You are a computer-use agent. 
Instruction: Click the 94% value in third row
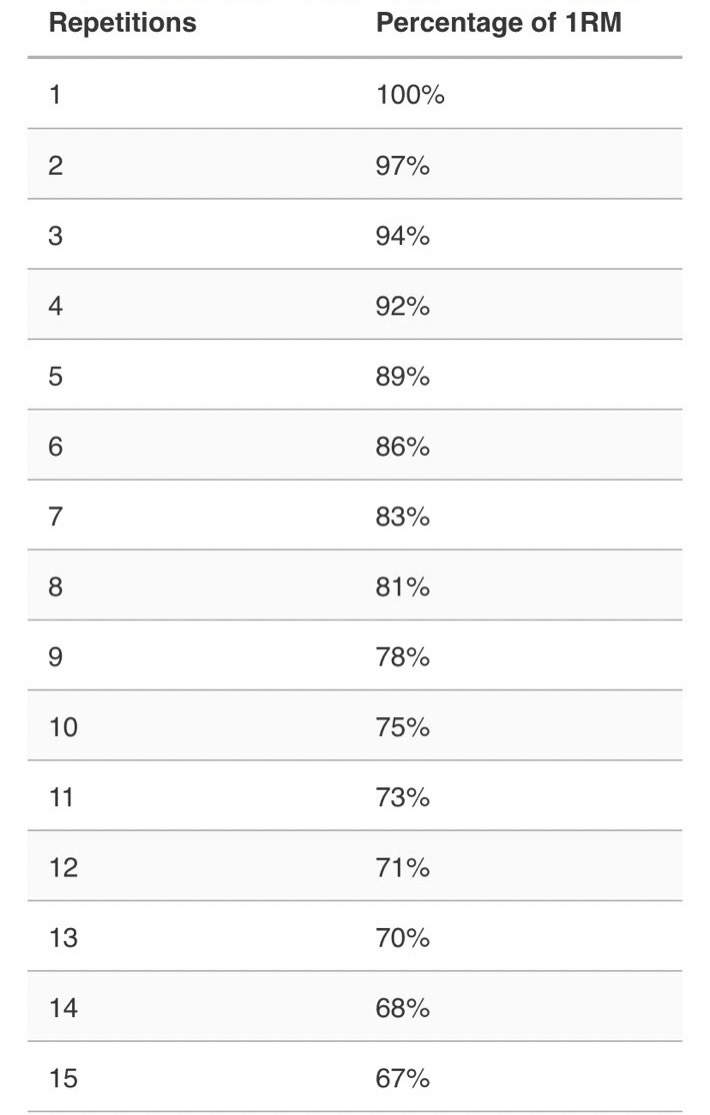coord(403,235)
